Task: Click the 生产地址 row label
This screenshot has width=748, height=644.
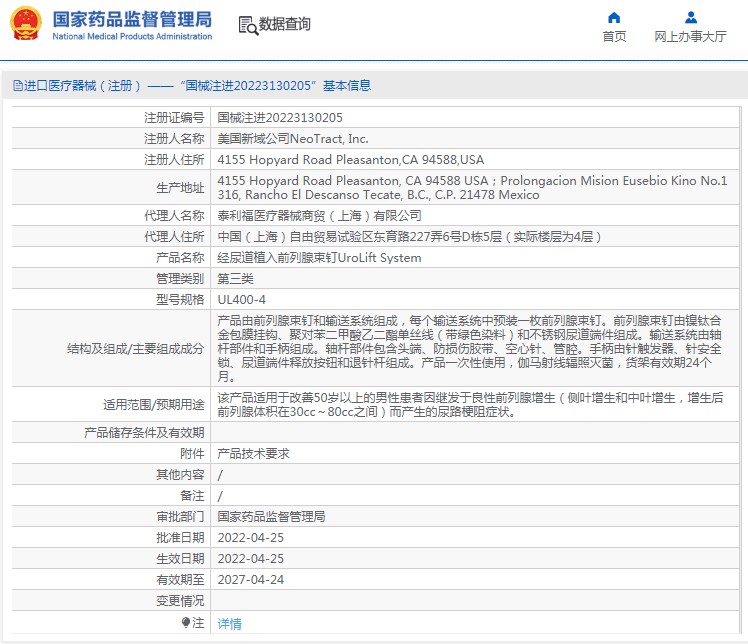Action: coord(180,188)
